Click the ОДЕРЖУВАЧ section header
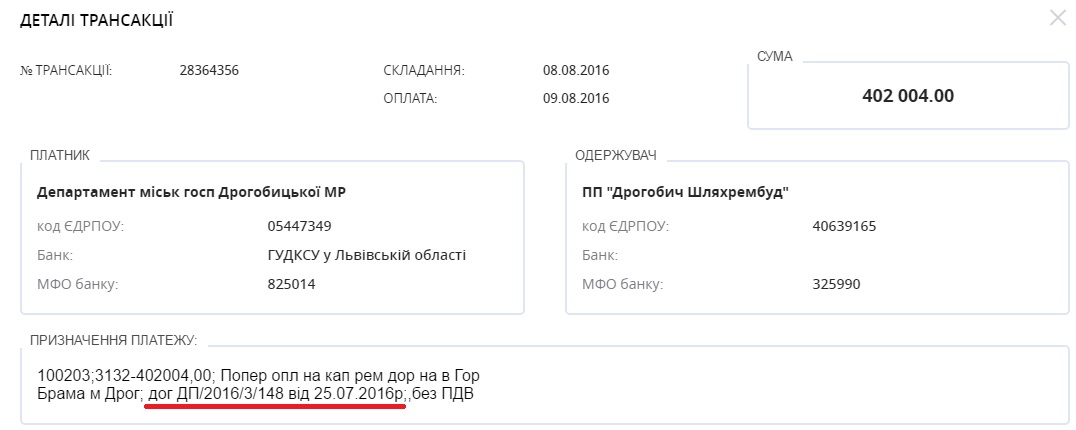1076x430 pixels. pos(614,156)
